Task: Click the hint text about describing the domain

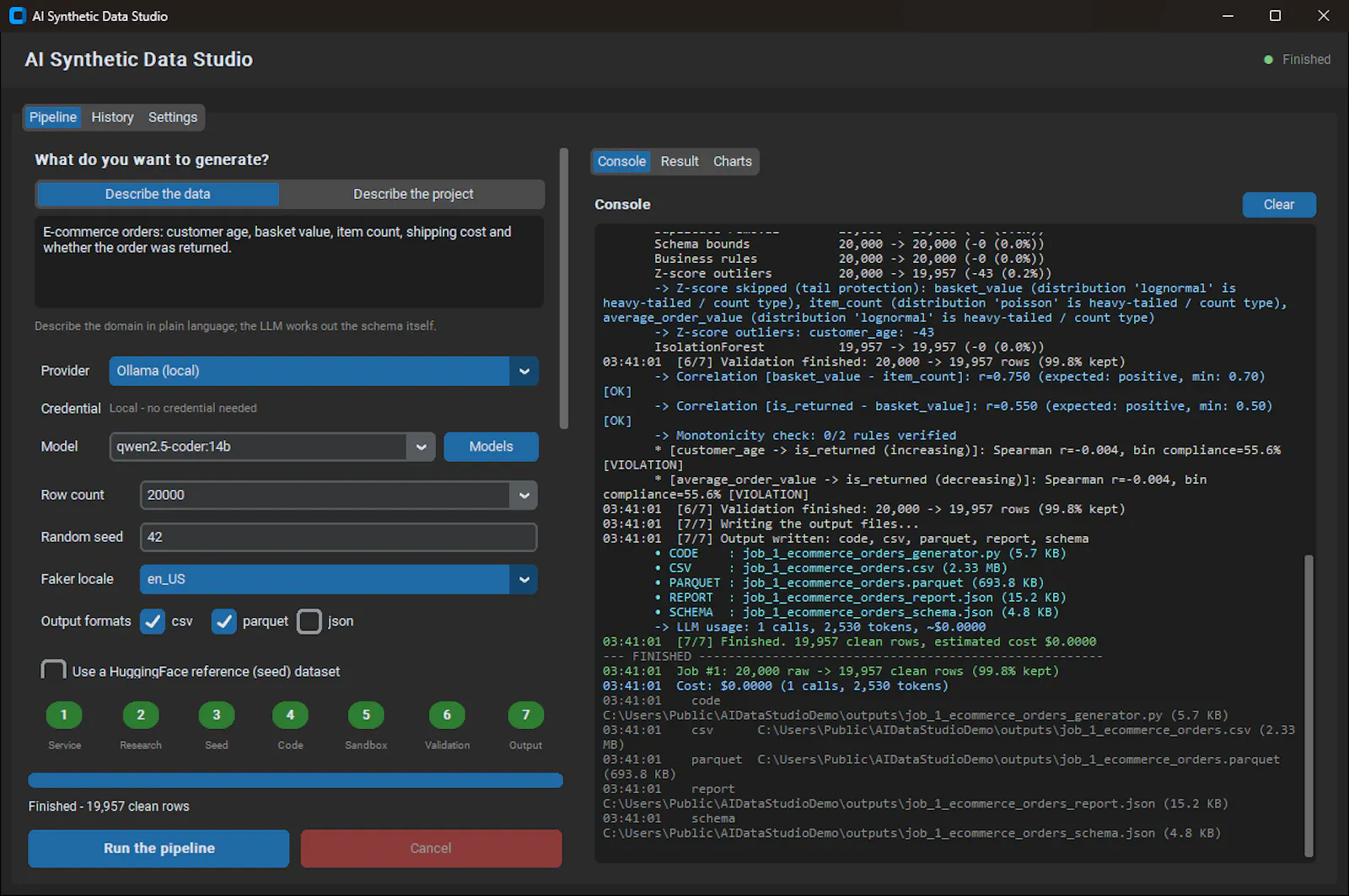Action: pyautogui.click(x=235, y=326)
